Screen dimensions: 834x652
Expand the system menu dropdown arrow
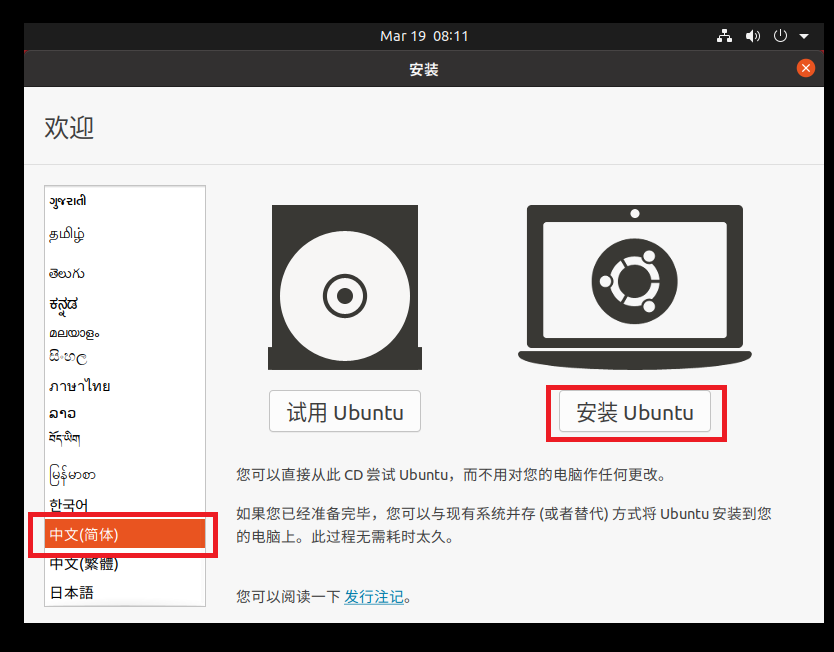pos(804,36)
